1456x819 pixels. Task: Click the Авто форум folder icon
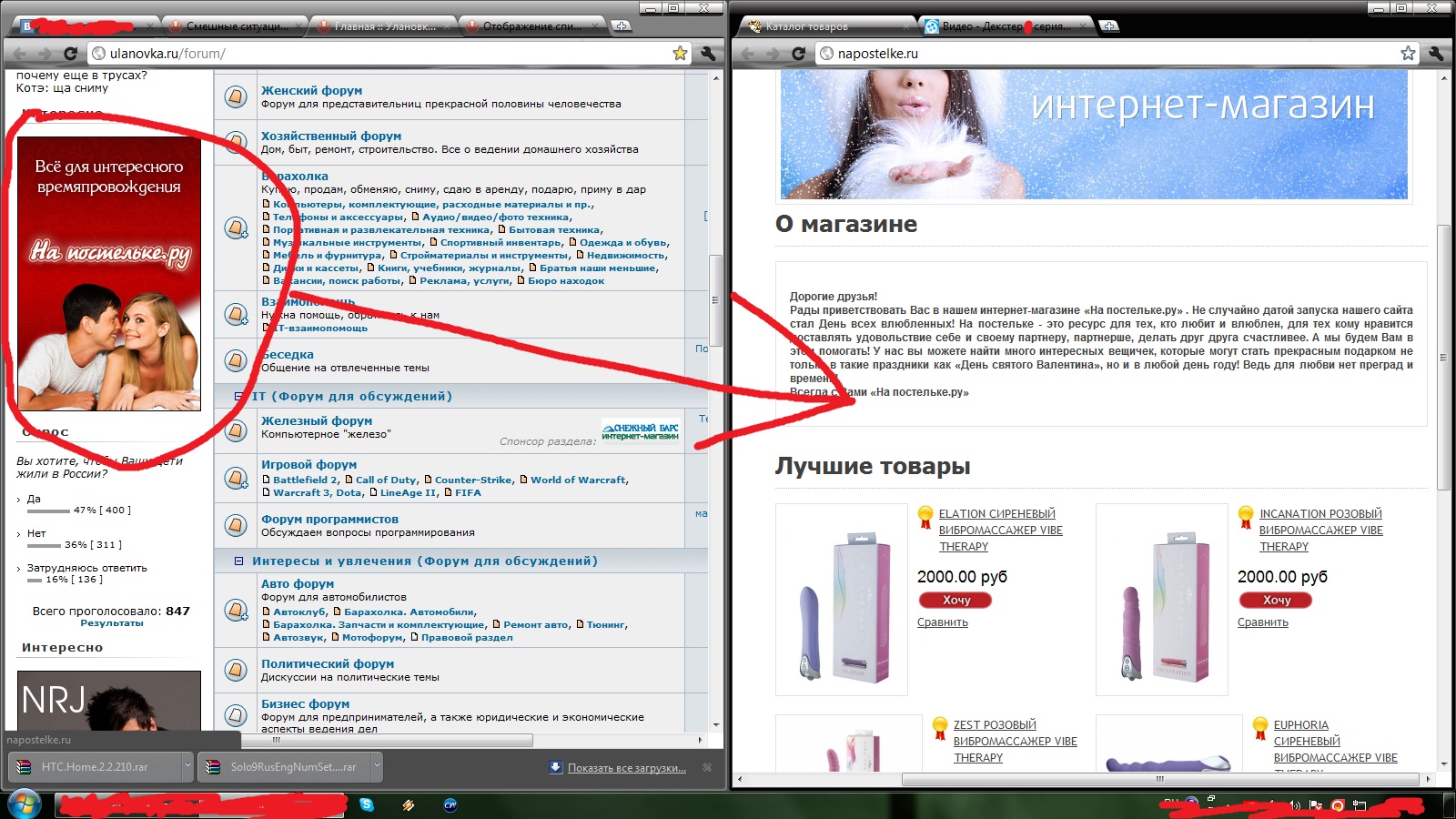236,611
